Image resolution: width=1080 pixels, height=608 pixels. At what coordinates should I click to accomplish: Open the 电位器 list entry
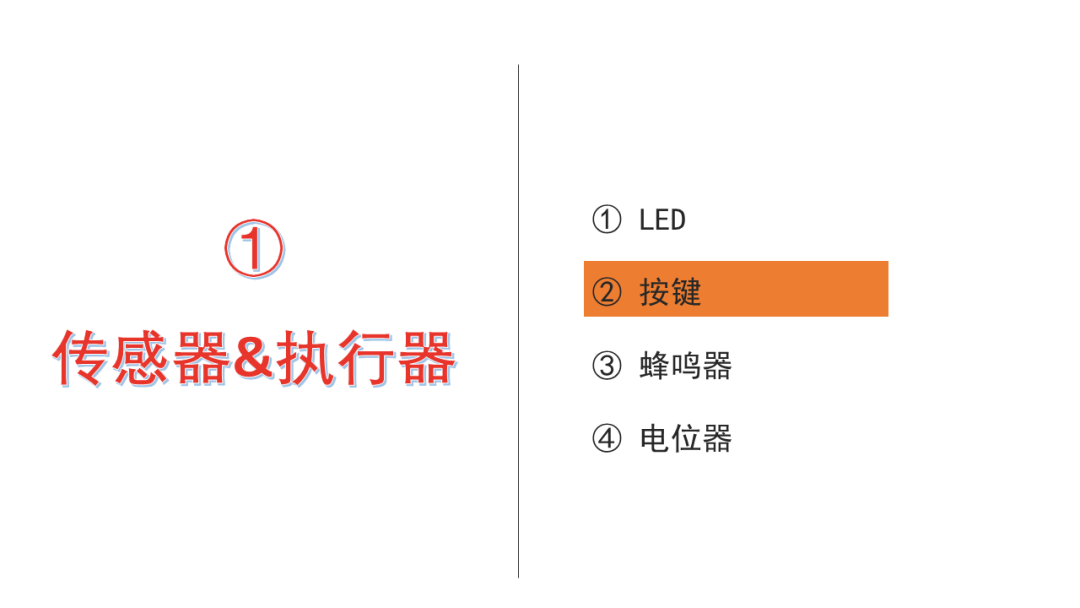pyautogui.click(x=685, y=439)
